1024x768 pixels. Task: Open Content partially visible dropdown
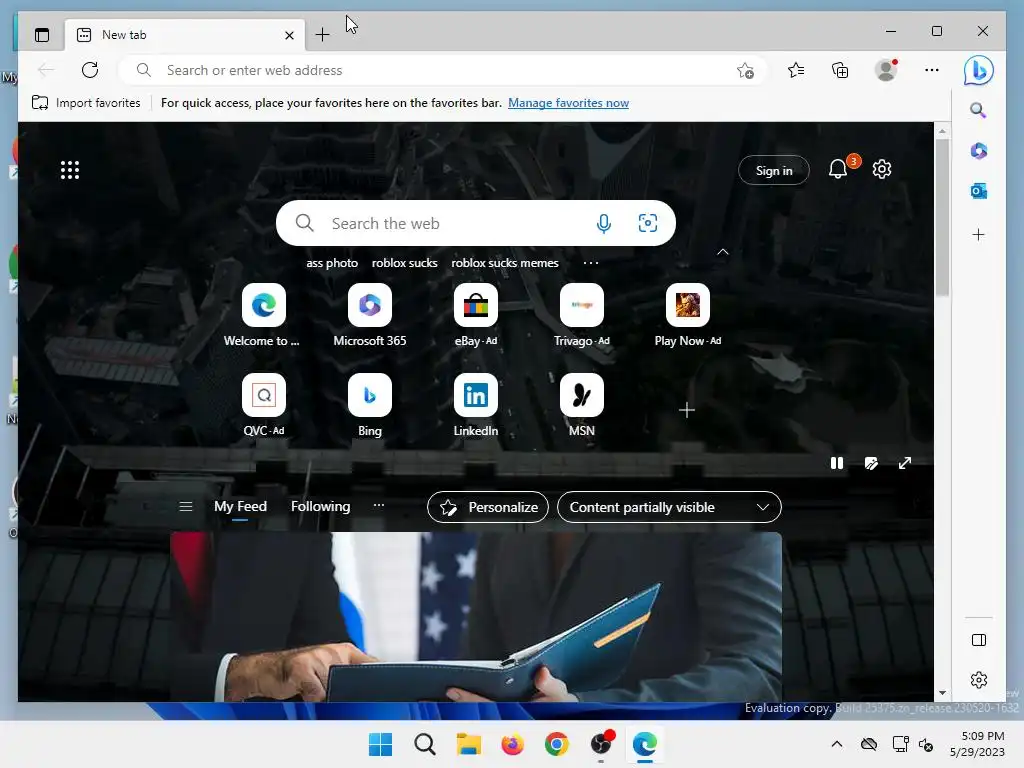(669, 507)
